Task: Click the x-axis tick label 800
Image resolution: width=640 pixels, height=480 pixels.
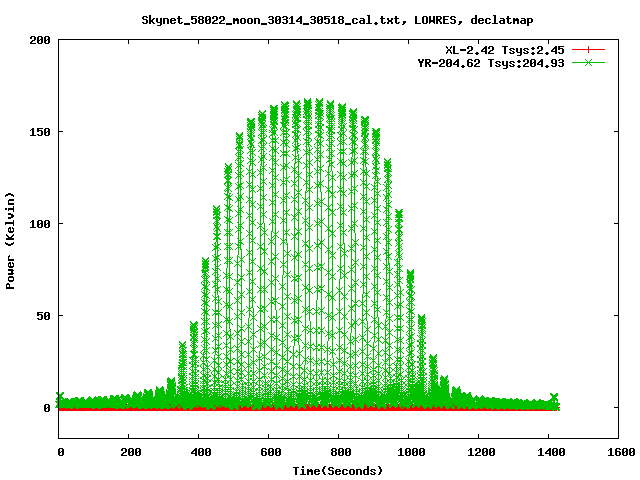Action: pyautogui.click(x=340, y=452)
